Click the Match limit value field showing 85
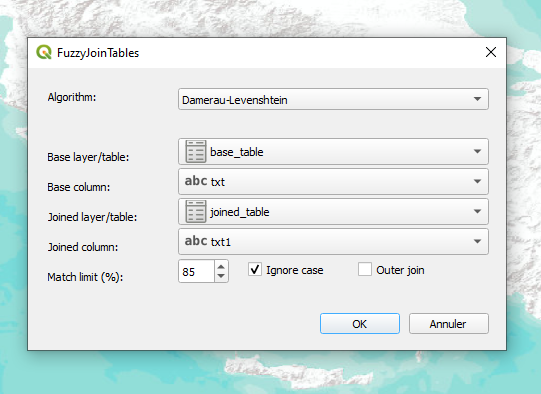 [x=196, y=271]
